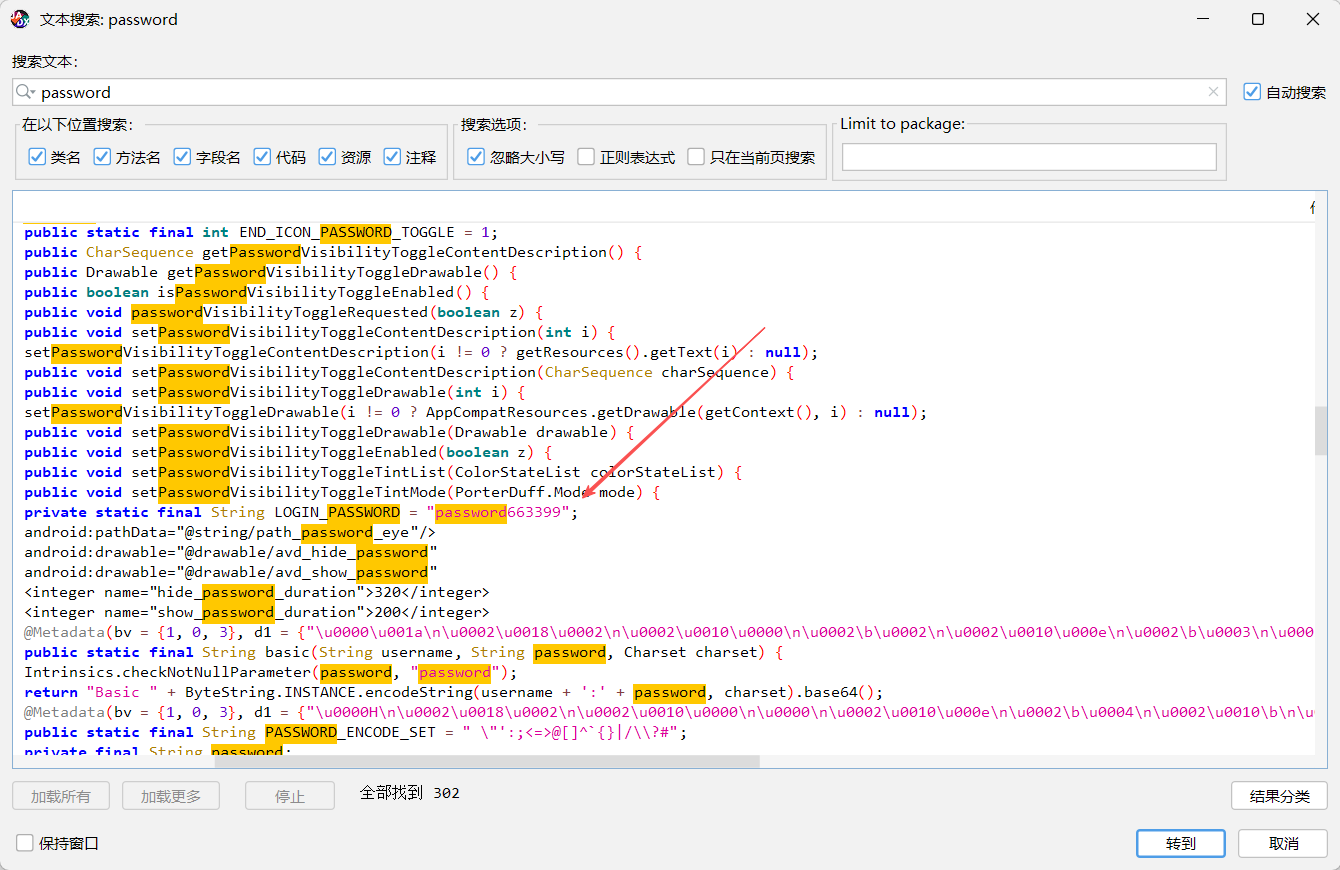Open 结果分类 results grouping
The height and width of the screenshot is (870, 1340).
pos(1280,796)
